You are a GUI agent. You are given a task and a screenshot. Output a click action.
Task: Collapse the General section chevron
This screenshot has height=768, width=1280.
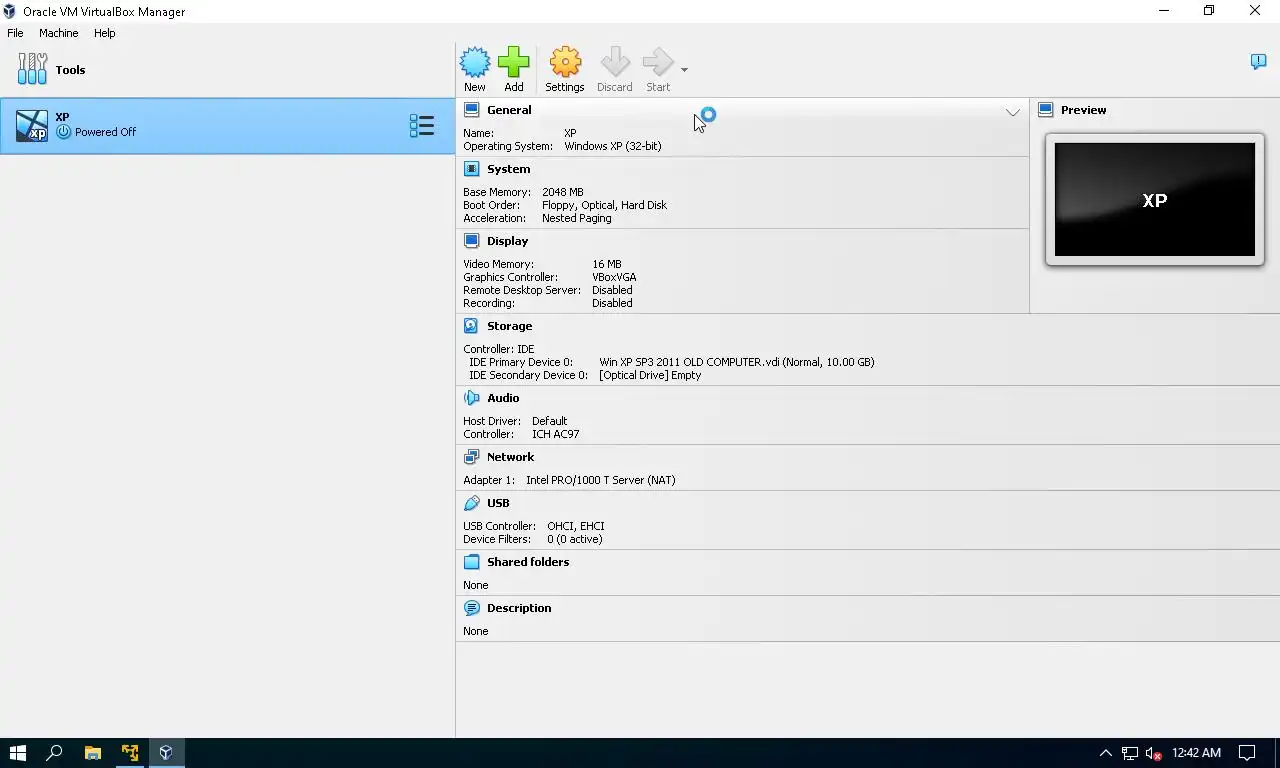1012,112
